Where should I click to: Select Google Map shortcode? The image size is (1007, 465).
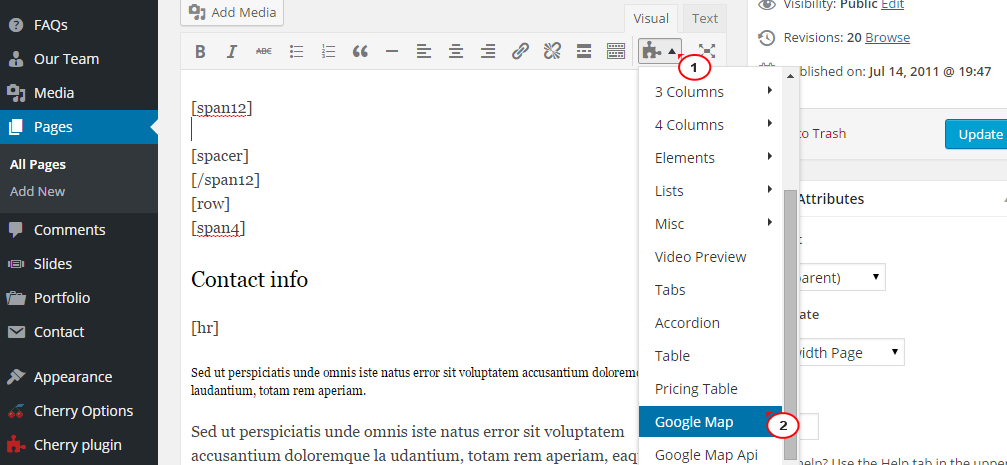(x=711, y=423)
